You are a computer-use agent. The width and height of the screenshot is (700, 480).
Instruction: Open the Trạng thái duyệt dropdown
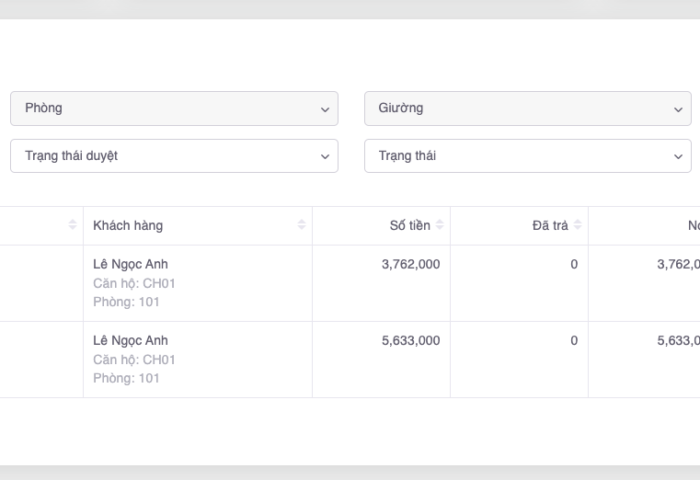click(174, 156)
